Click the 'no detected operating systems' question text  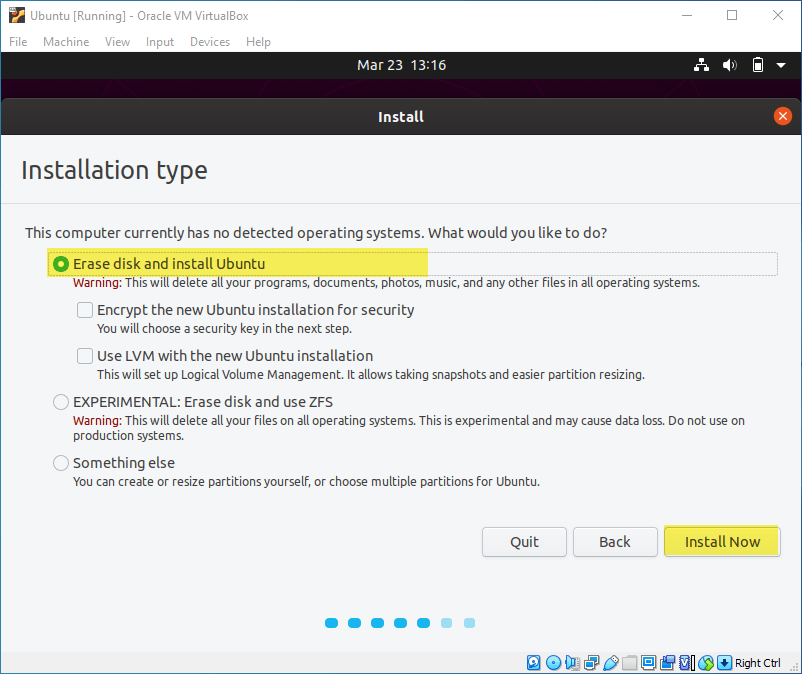coord(316,233)
